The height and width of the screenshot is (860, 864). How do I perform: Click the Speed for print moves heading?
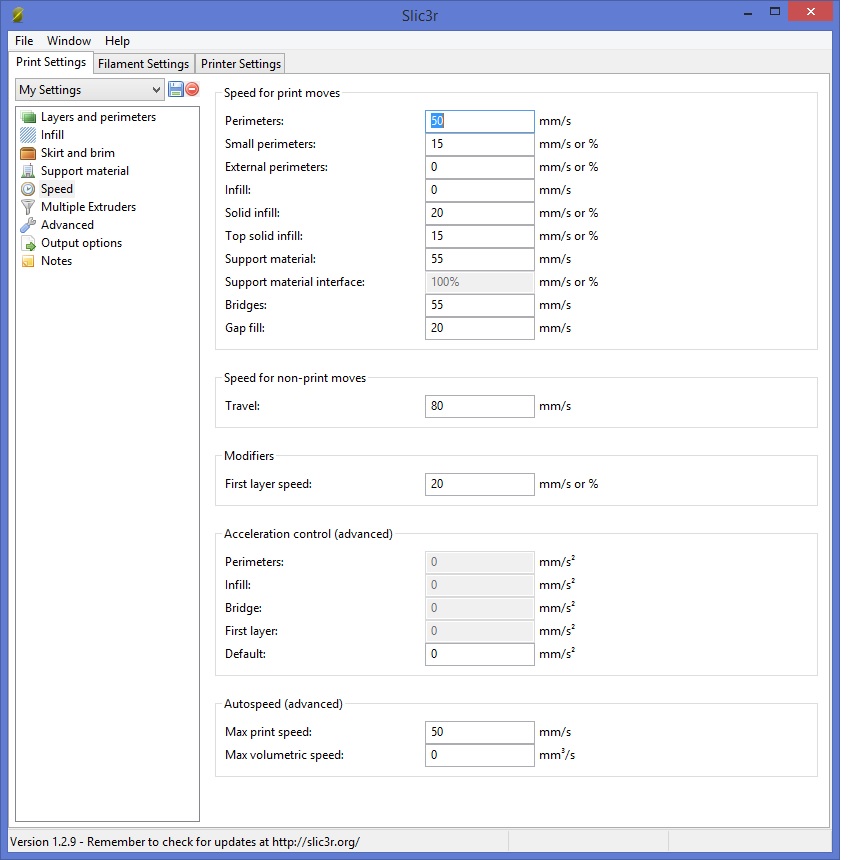pyautogui.click(x=282, y=93)
